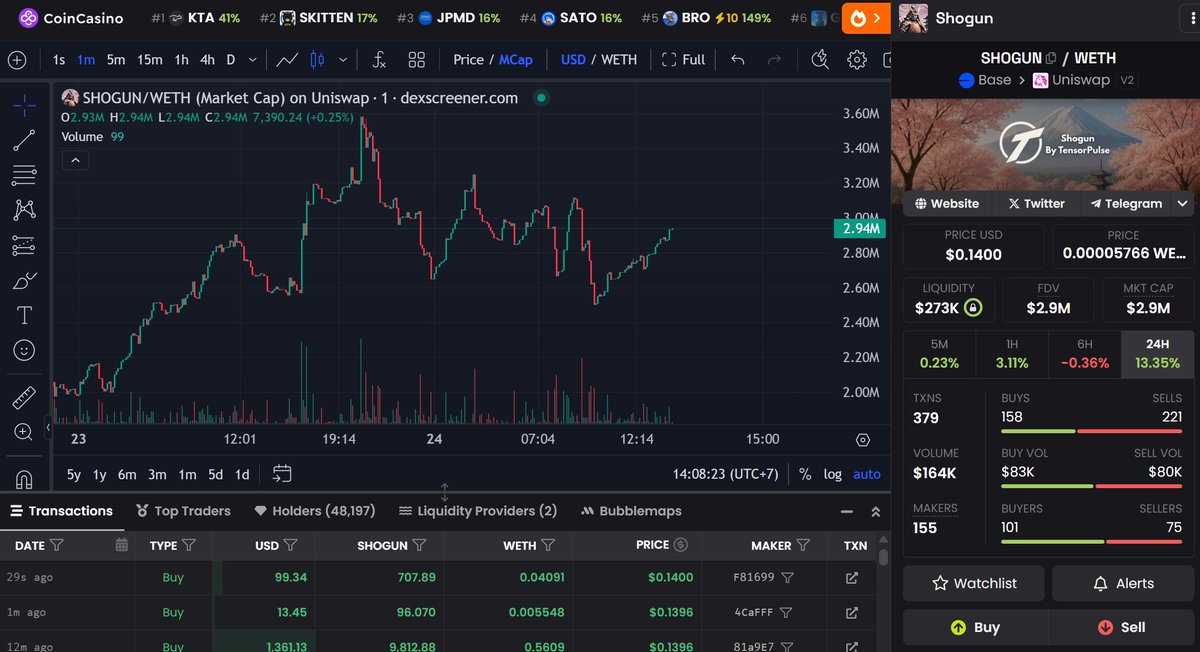Image resolution: width=1200 pixels, height=652 pixels.
Task: Filter the USD column
Action: point(290,545)
